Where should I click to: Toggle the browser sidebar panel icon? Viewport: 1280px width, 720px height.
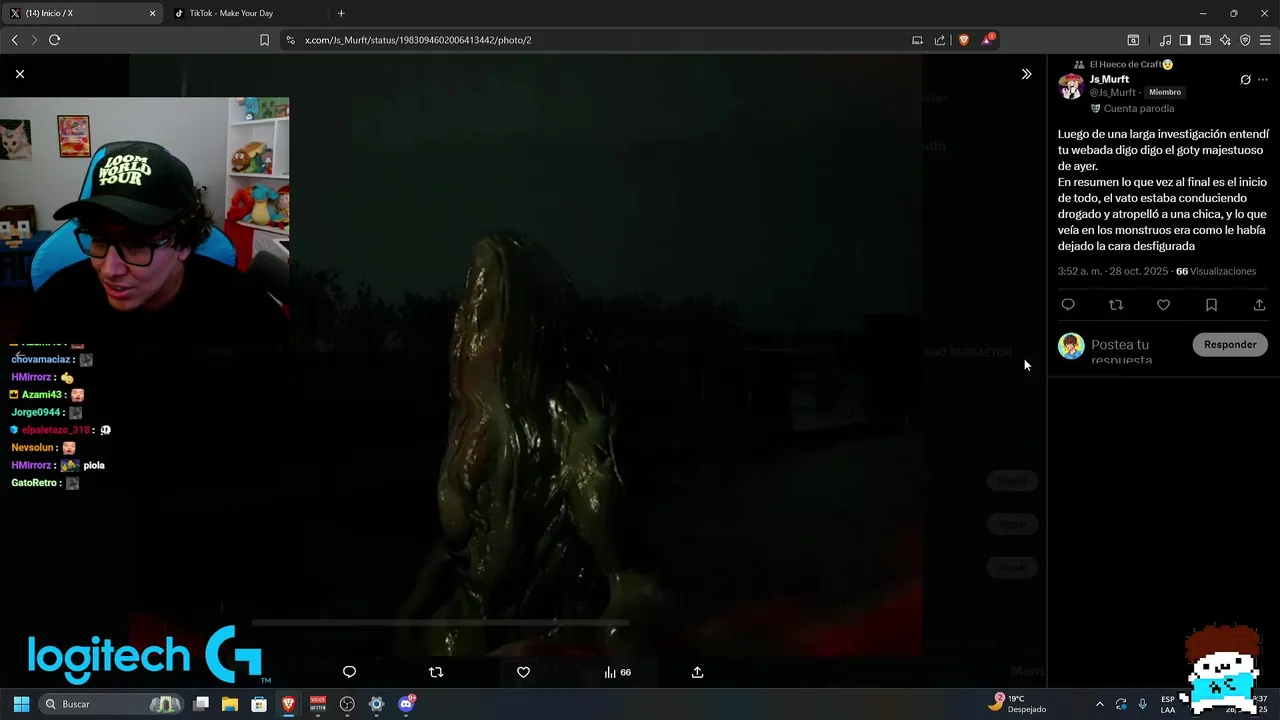1185,40
